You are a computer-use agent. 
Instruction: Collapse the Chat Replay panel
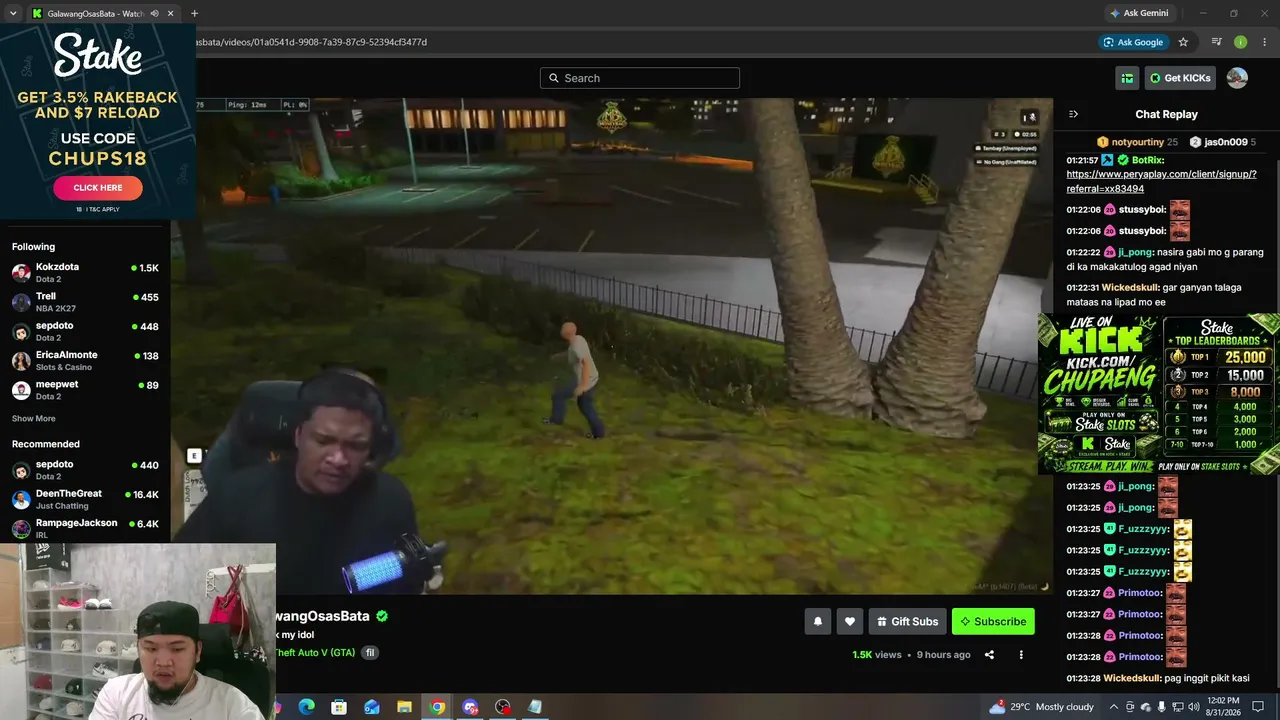[x=1073, y=114]
